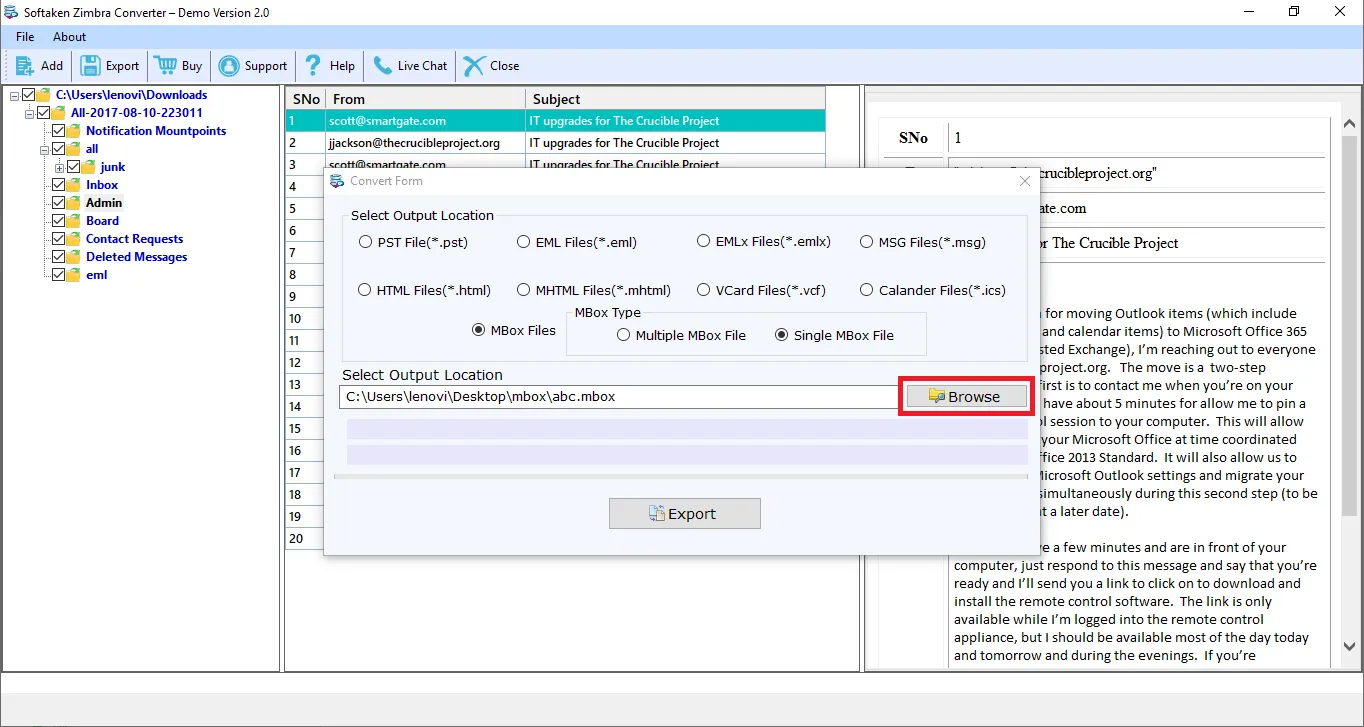The image size is (1364, 727).
Task: Uncheck the Deleted Messages checkbox
Action: point(59,257)
